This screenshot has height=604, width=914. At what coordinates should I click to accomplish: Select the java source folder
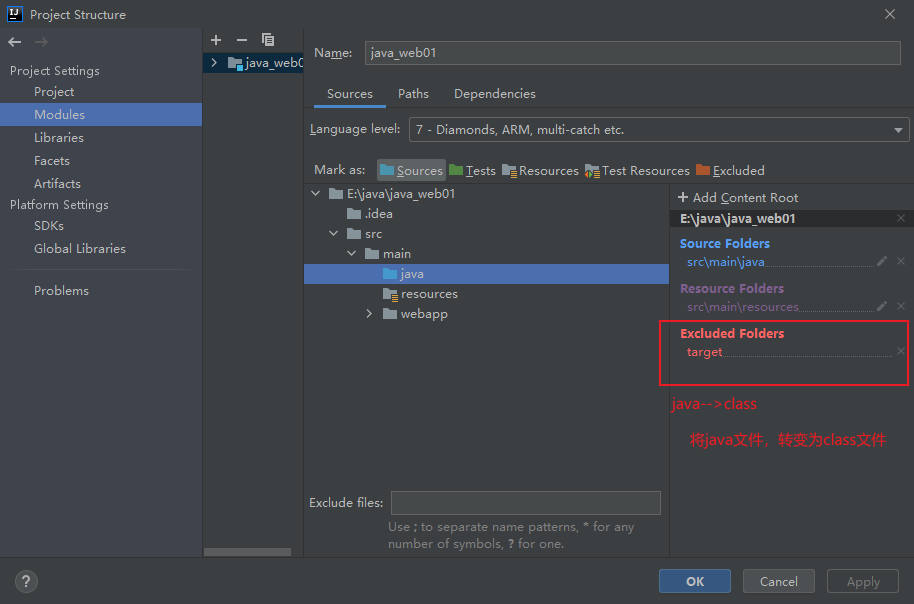[486, 273]
